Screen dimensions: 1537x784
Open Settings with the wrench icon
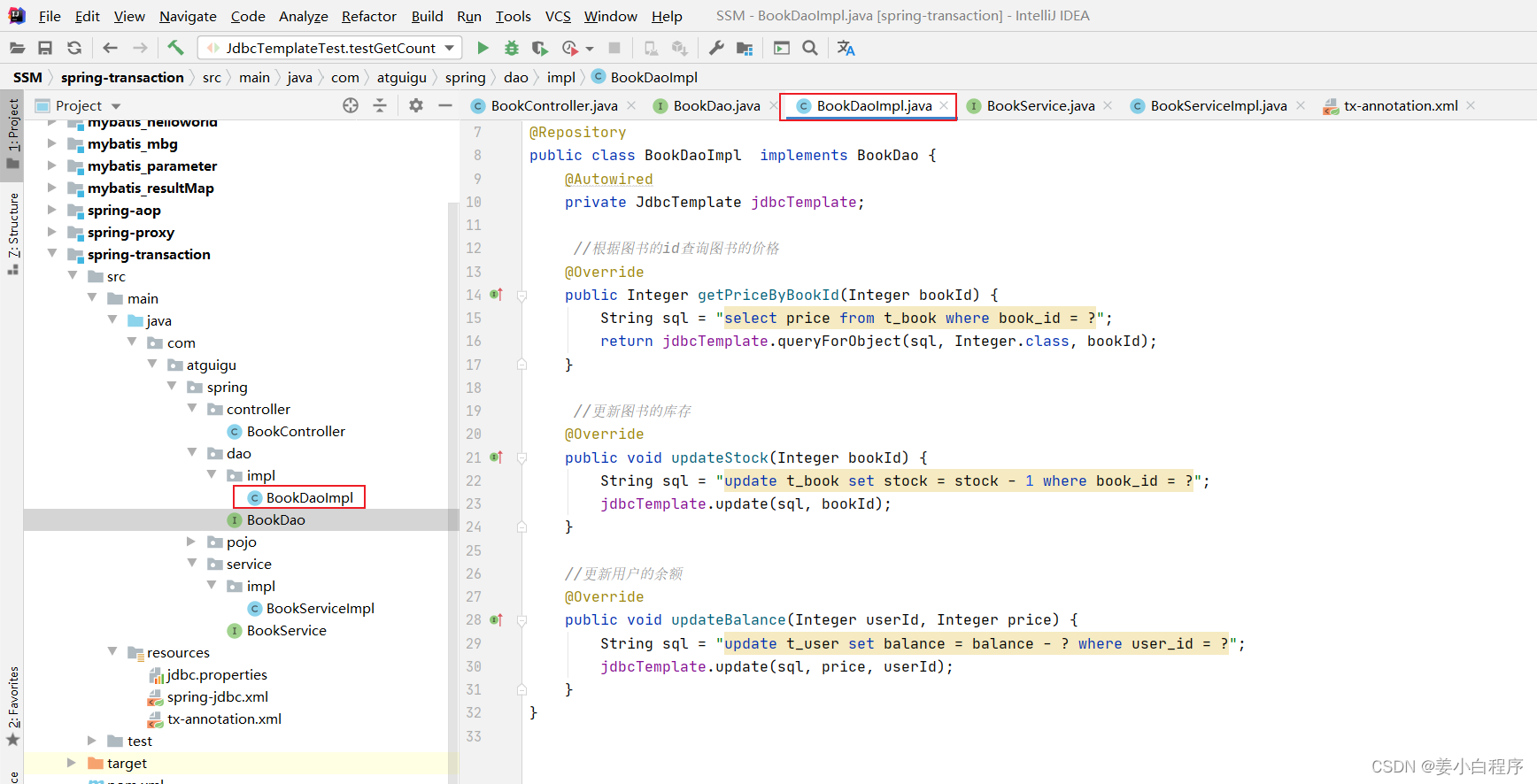(716, 48)
